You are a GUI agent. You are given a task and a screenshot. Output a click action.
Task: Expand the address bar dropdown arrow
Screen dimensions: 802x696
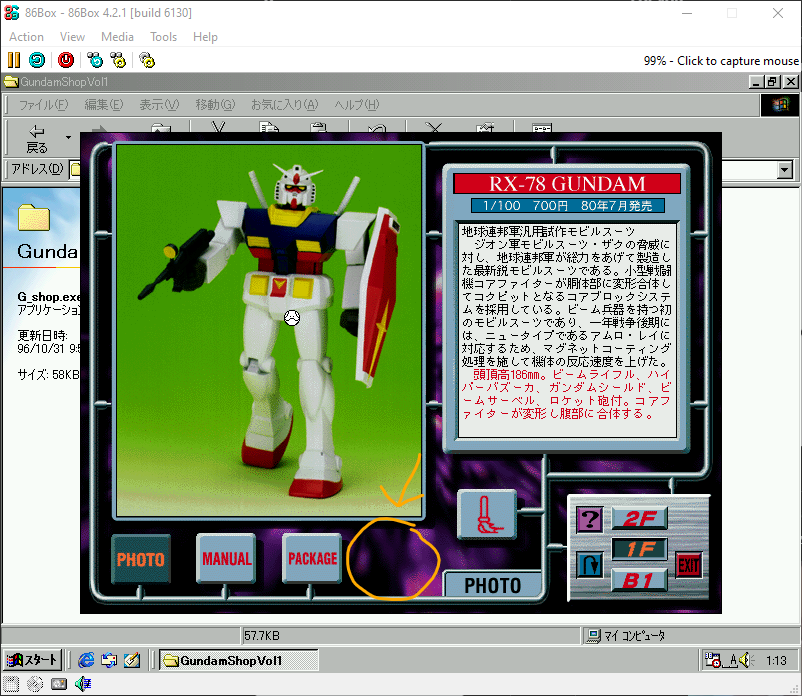click(784, 170)
